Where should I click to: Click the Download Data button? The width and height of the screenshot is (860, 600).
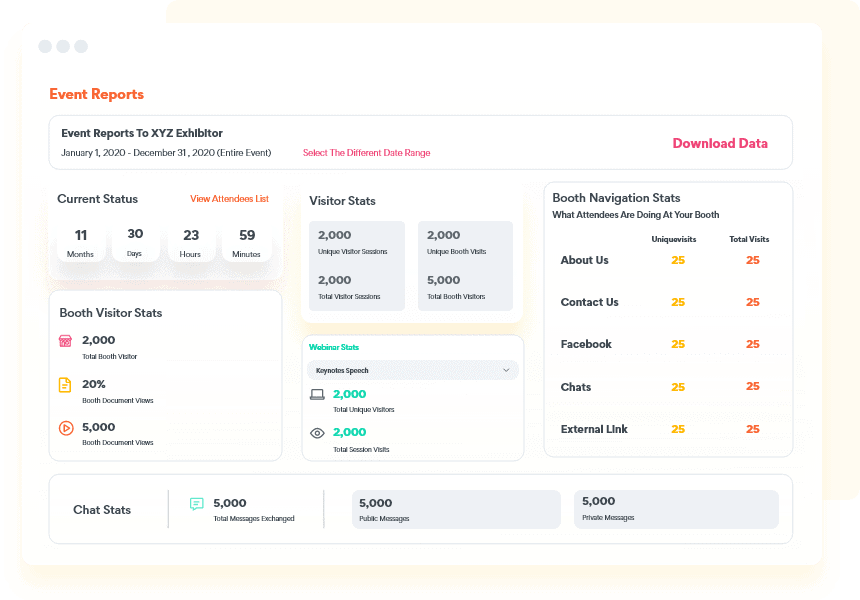click(720, 143)
